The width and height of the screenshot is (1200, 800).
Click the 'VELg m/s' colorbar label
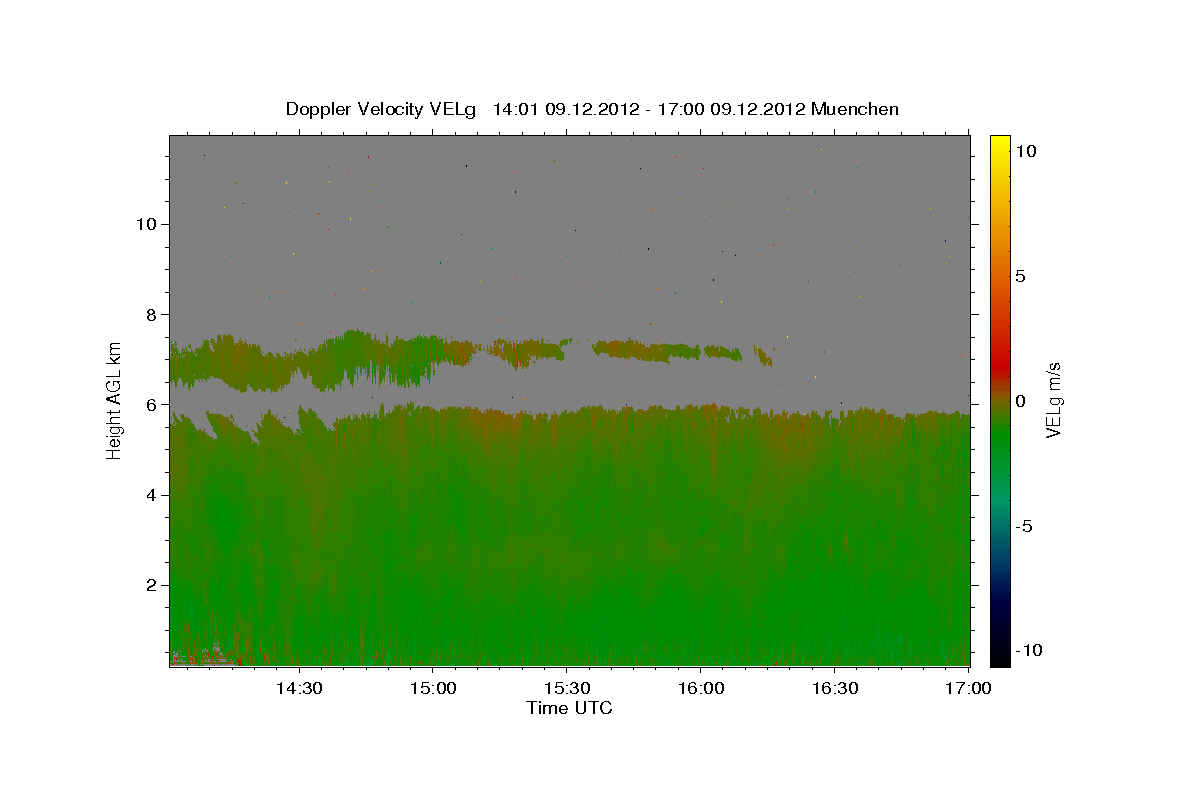1053,400
